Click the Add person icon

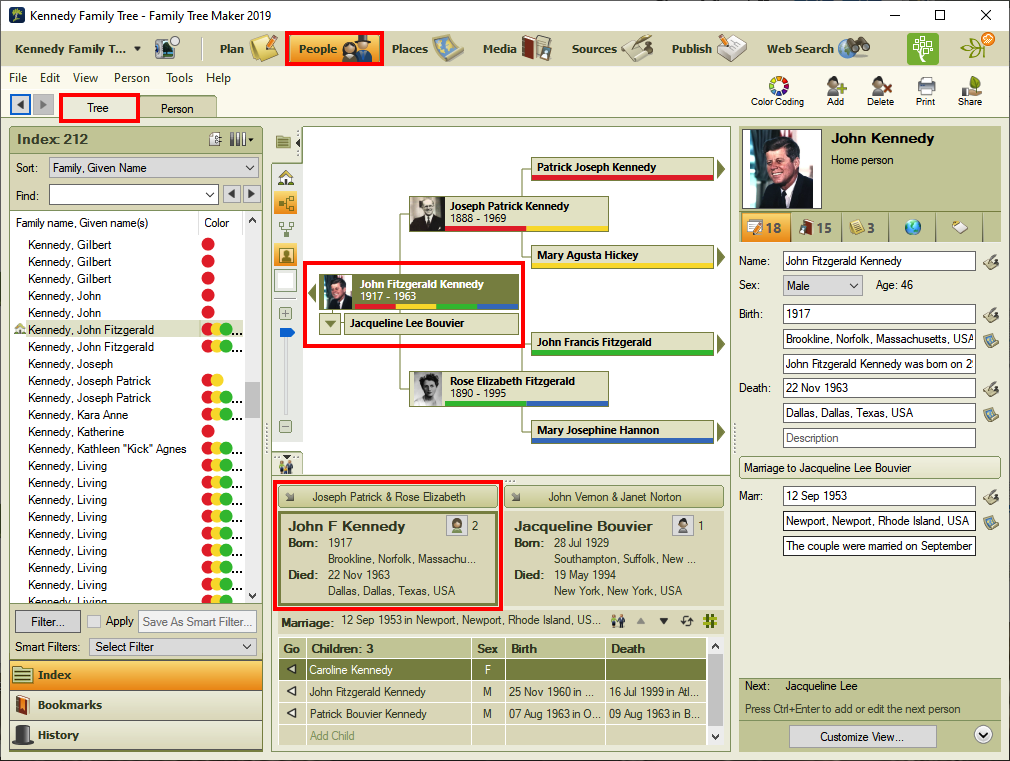(835, 91)
